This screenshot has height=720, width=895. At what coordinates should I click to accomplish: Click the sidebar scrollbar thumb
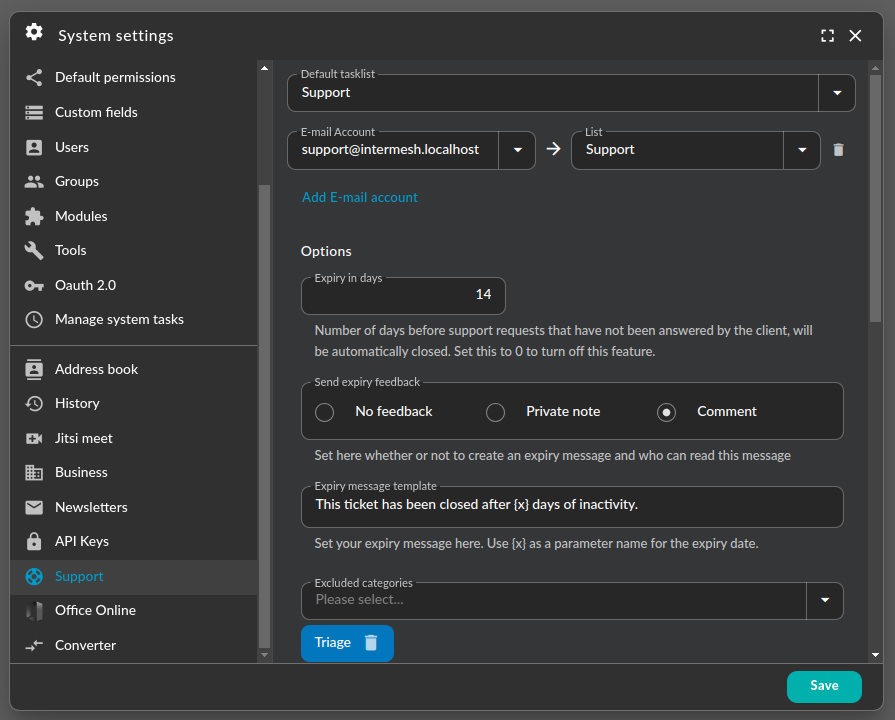[264, 417]
